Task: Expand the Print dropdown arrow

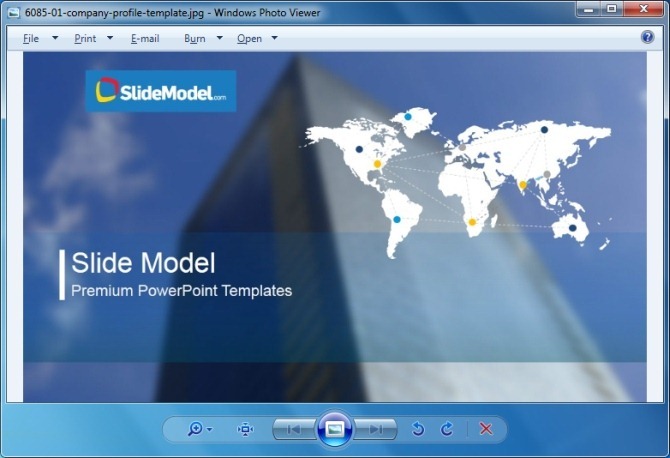Action: [110, 38]
